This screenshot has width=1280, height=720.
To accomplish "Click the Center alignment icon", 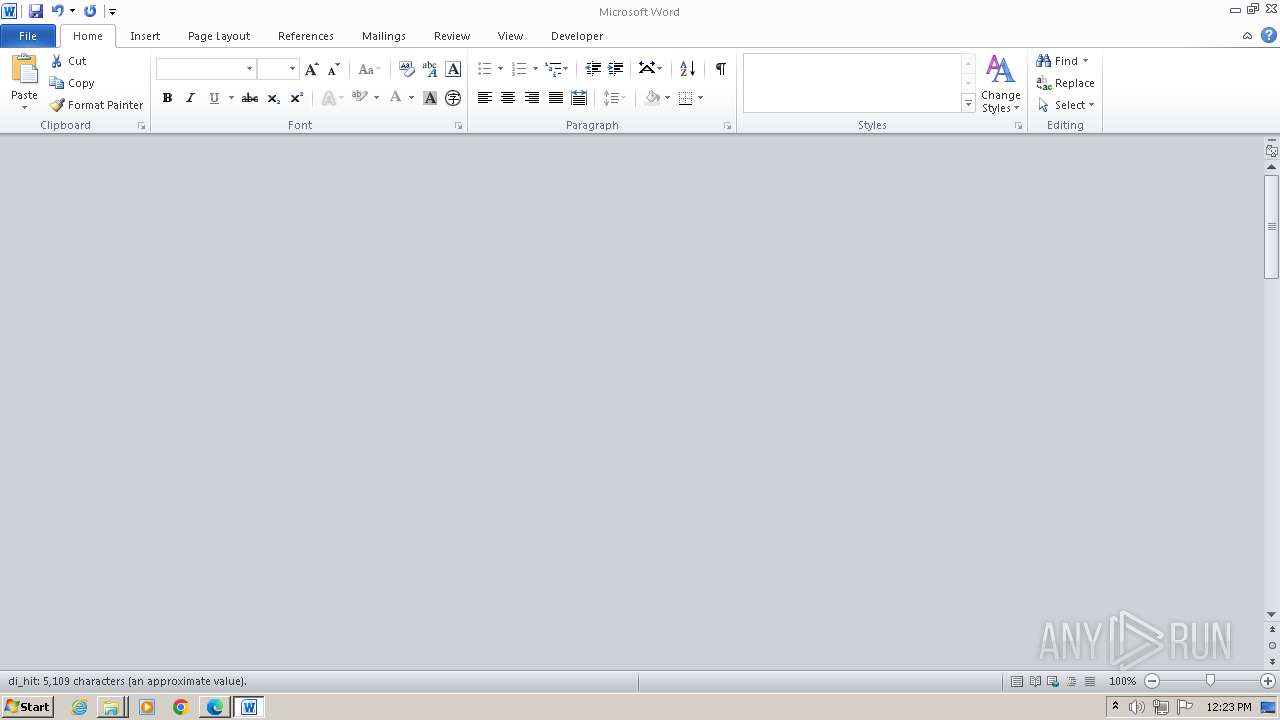I will (508, 98).
